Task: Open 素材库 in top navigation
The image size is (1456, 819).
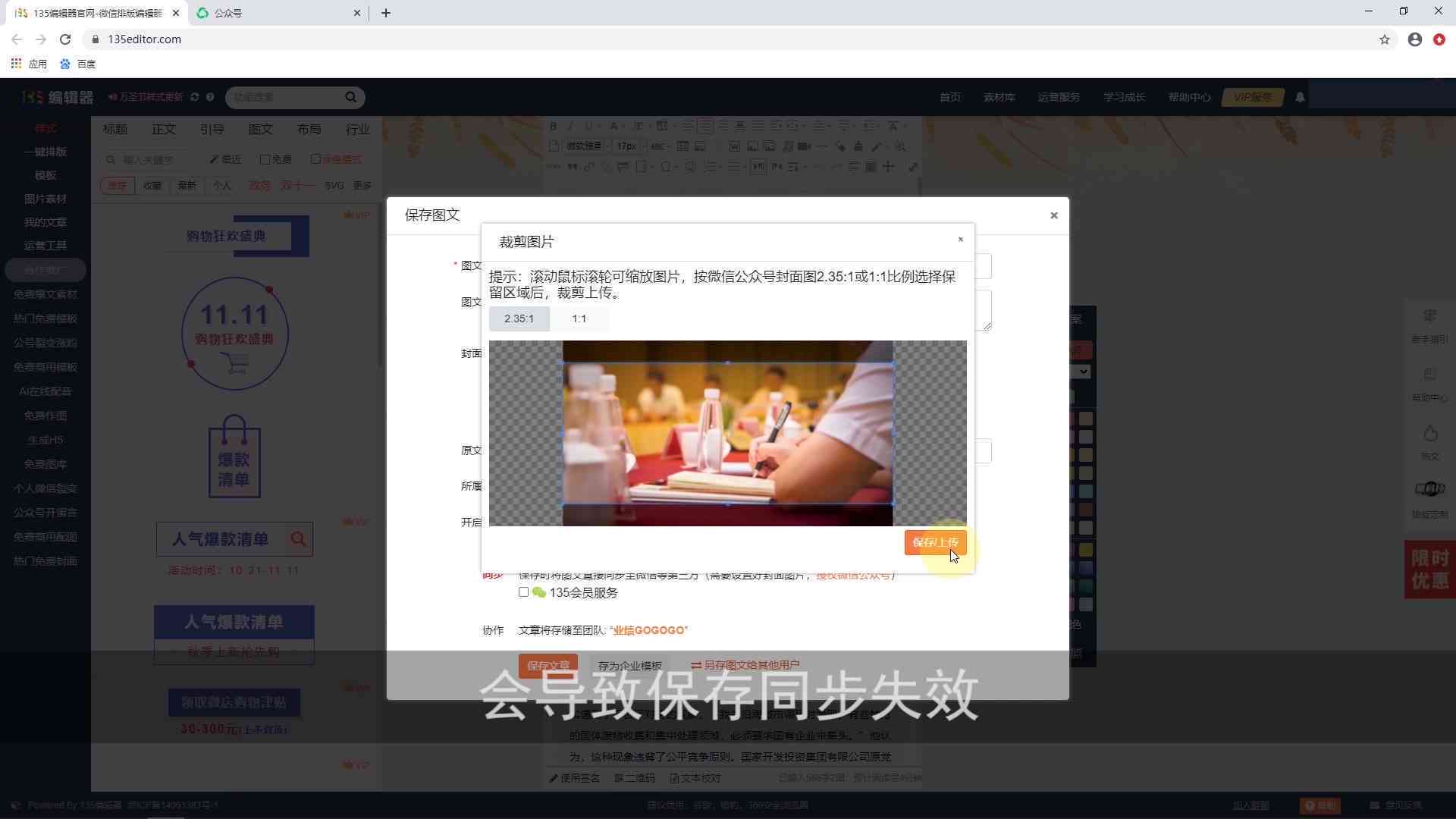Action: (x=999, y=97)
